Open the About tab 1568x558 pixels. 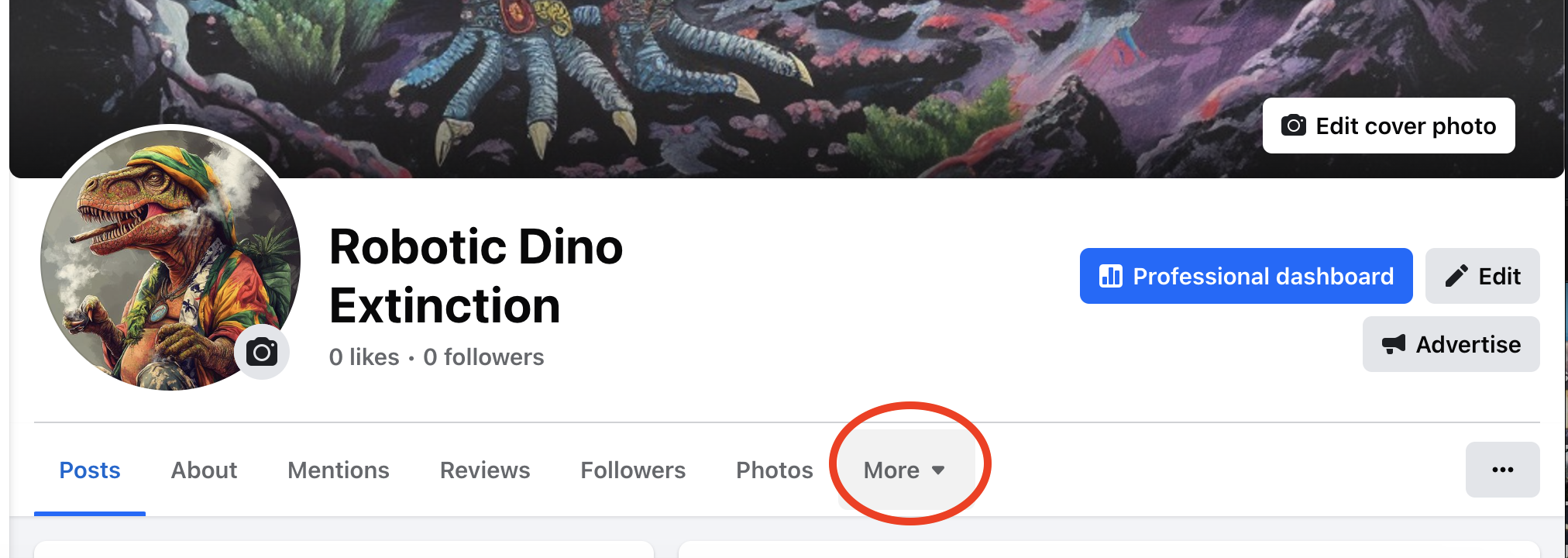(x=204, y=470)
